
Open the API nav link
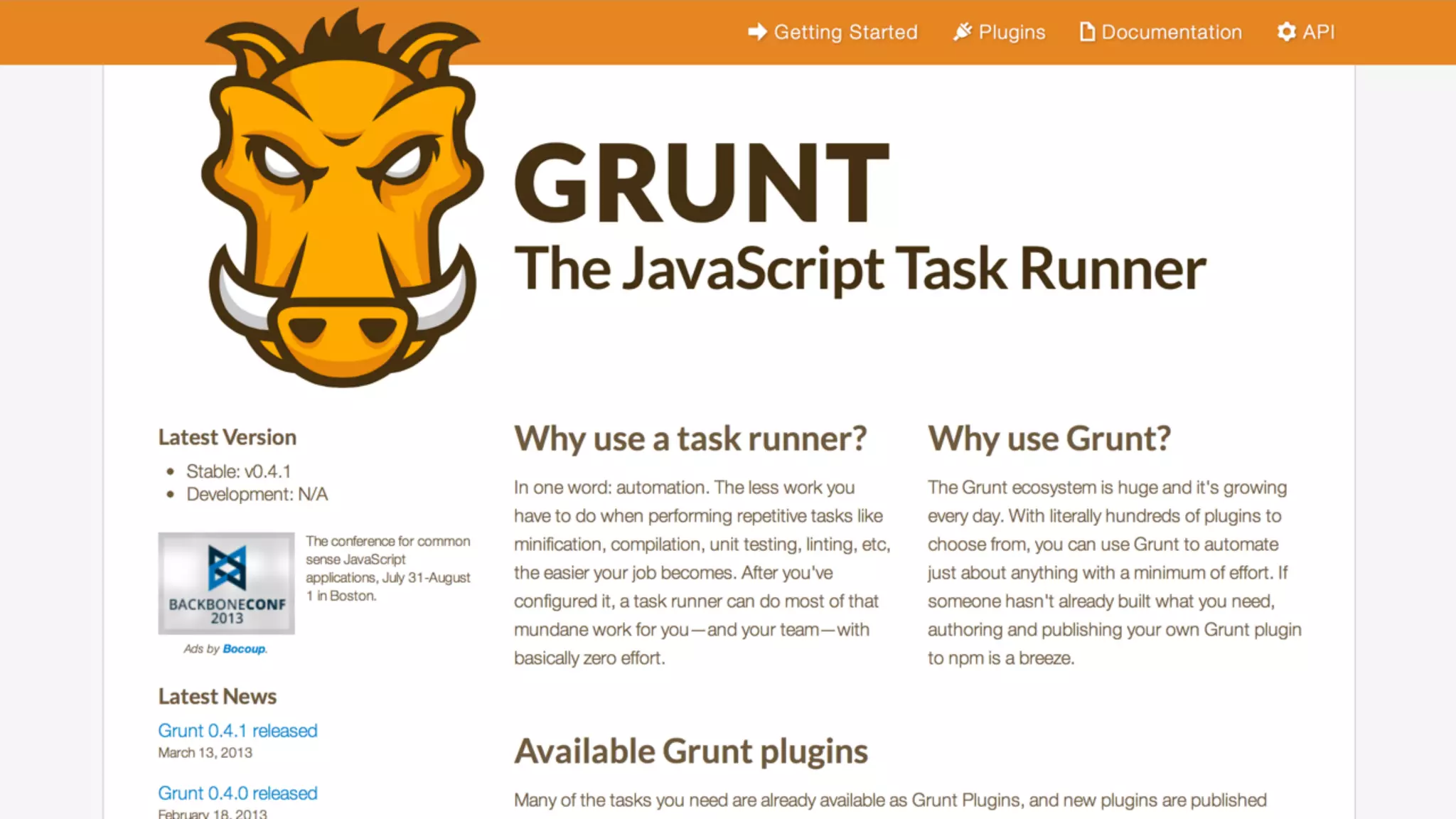(x=1318, y=32)
